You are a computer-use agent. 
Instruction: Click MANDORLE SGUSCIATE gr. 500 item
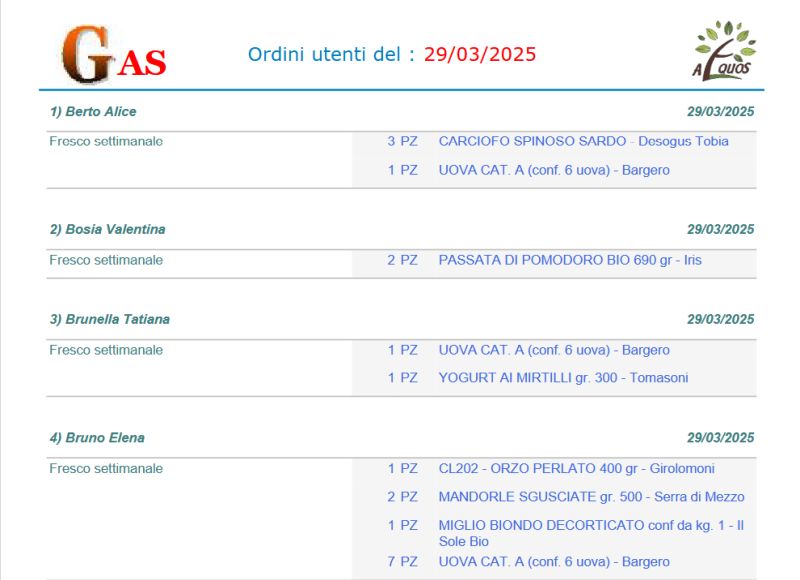click(591, 496)
